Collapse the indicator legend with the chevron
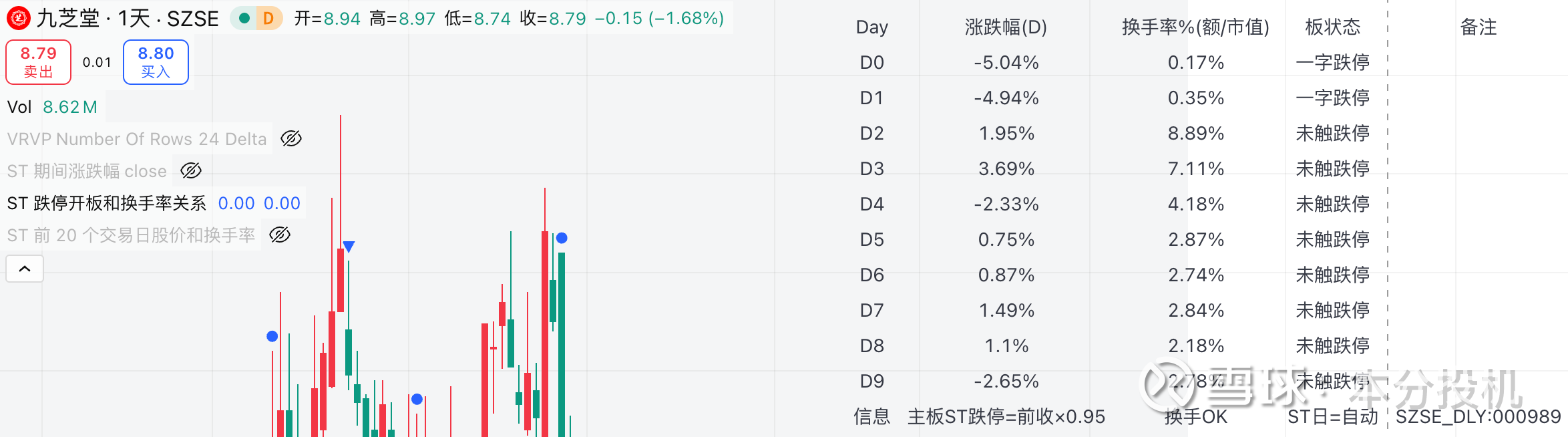Viewport: 1568px width, 437px height. (25, 269)
